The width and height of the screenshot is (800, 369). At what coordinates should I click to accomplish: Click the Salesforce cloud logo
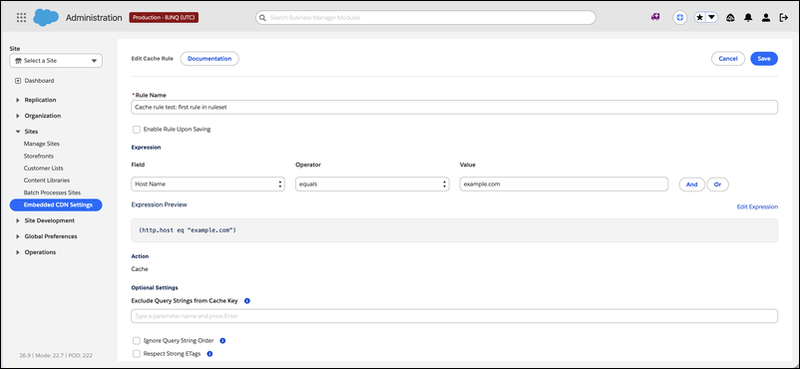coord(46,17)
